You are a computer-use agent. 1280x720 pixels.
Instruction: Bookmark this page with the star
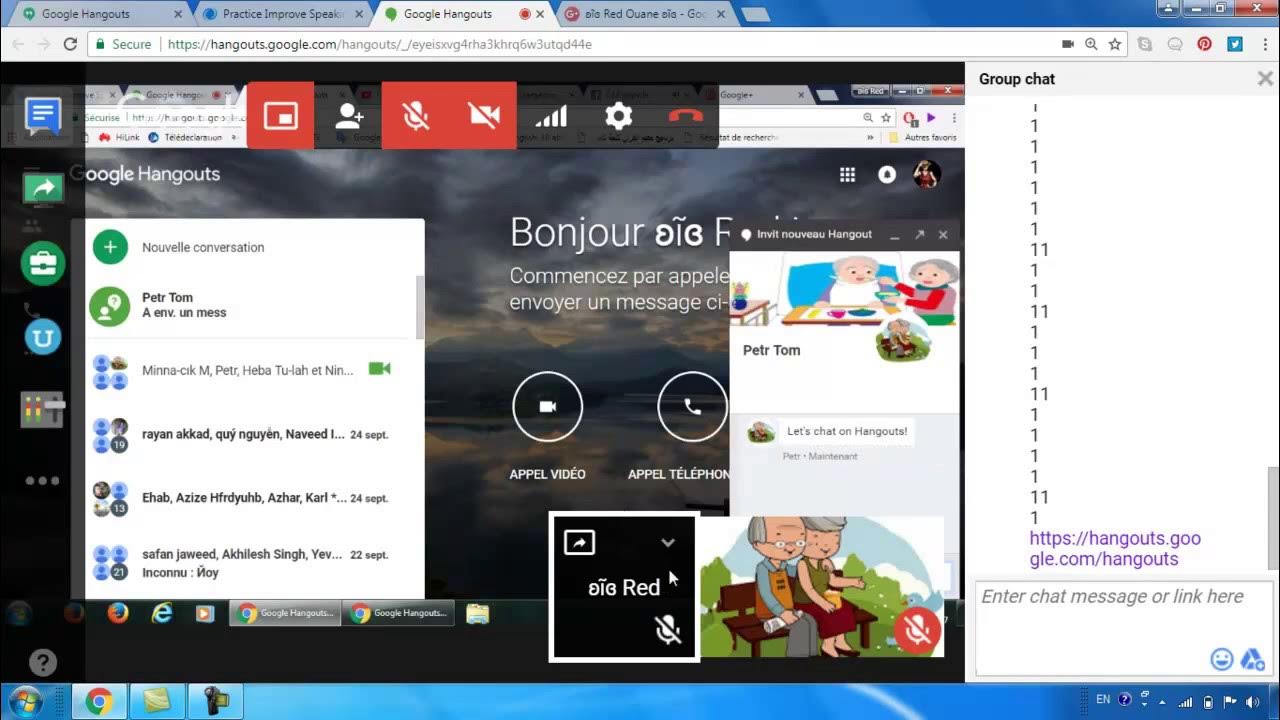pyautogui.click(x=1114, y=44)
